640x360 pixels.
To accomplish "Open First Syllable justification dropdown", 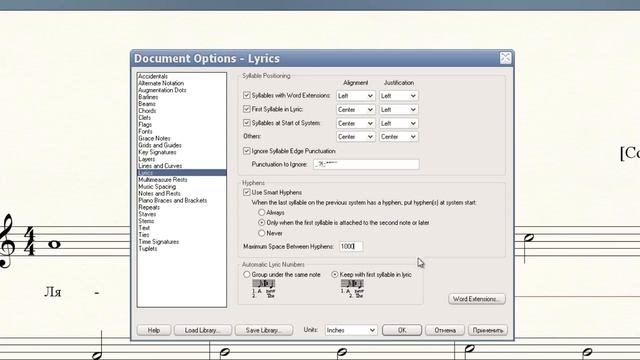I will (398, 110).
